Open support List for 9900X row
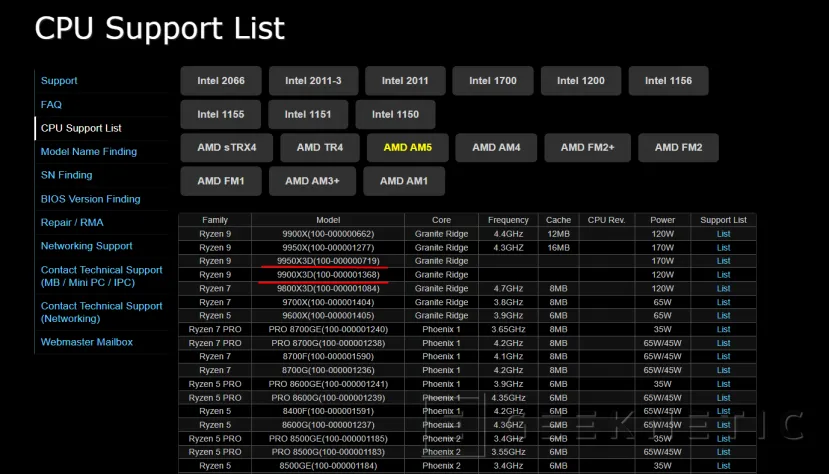The image size is (829, 474). (723, 234)
